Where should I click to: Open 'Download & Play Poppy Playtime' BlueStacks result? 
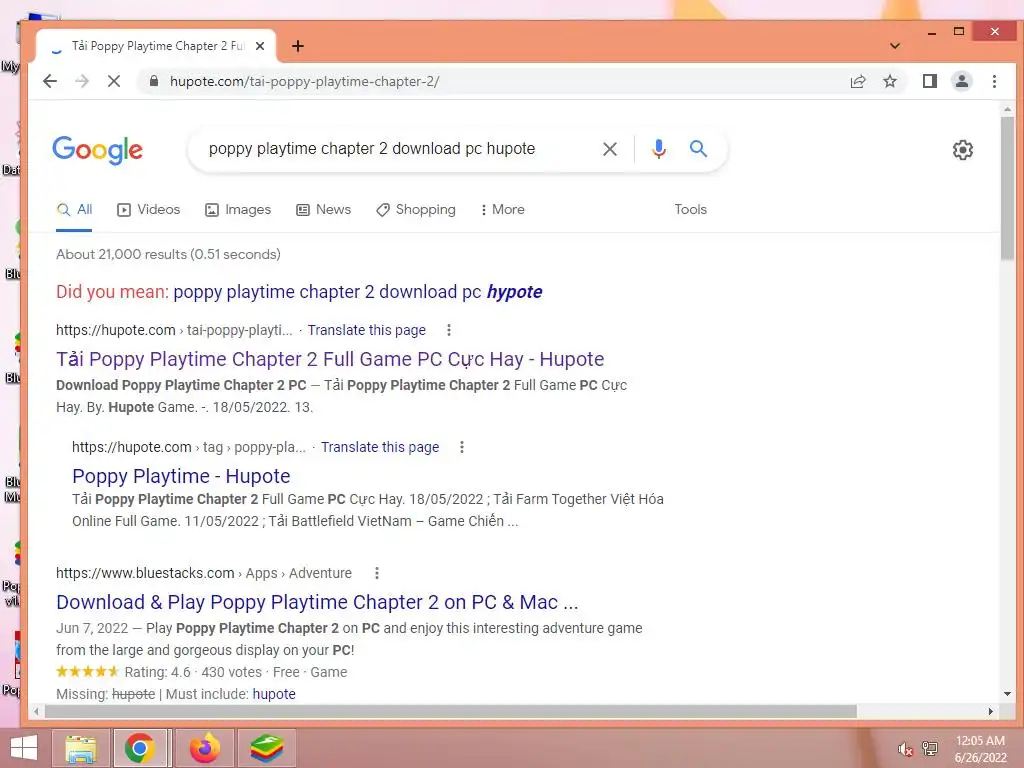coord(317,602)
